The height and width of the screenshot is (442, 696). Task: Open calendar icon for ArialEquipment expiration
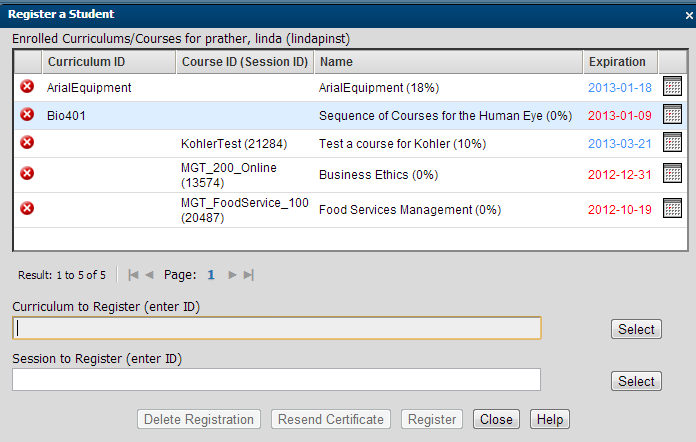tap(673, 87)
